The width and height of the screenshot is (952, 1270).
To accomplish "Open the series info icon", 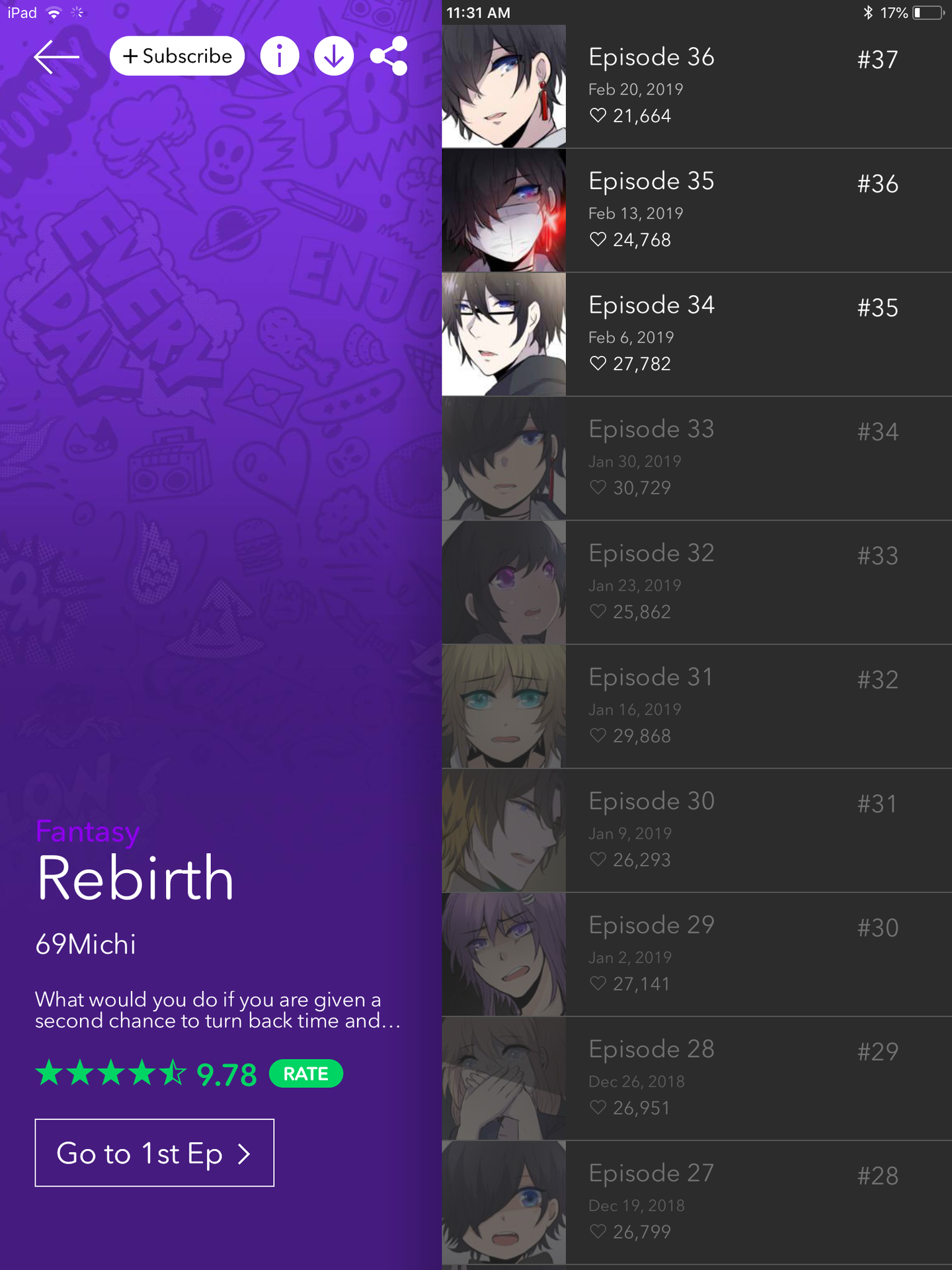I will tap(280, 56).
